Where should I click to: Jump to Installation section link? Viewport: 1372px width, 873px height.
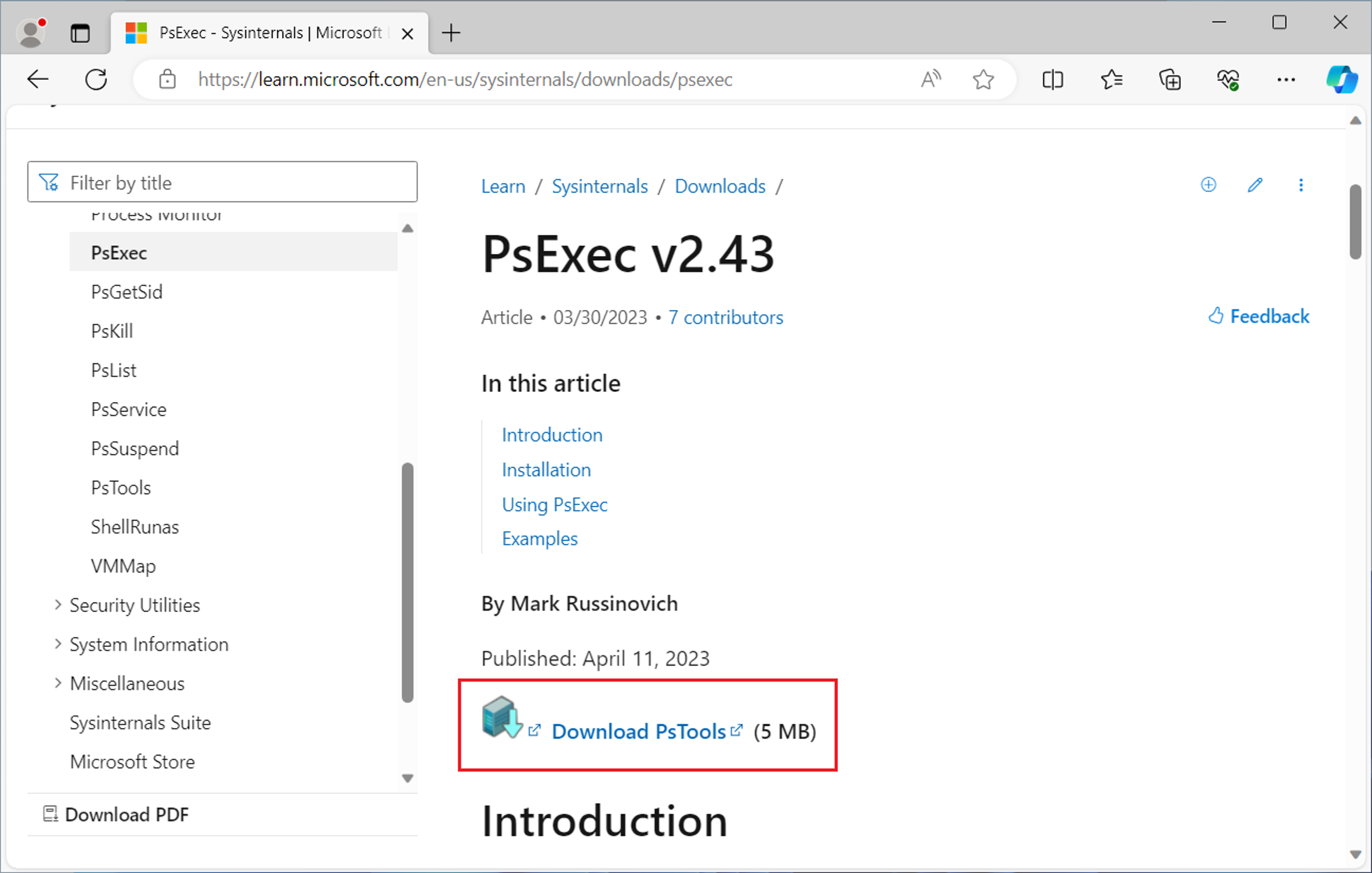(546, 470)
